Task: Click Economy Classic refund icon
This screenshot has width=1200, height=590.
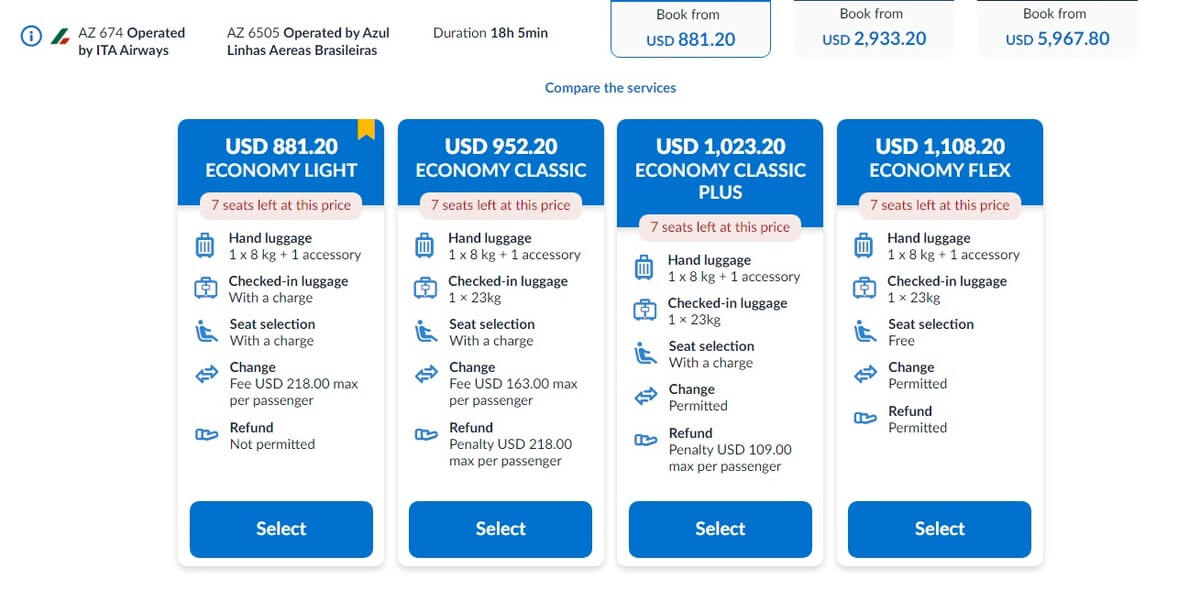Action: click(x=426, y=435)
